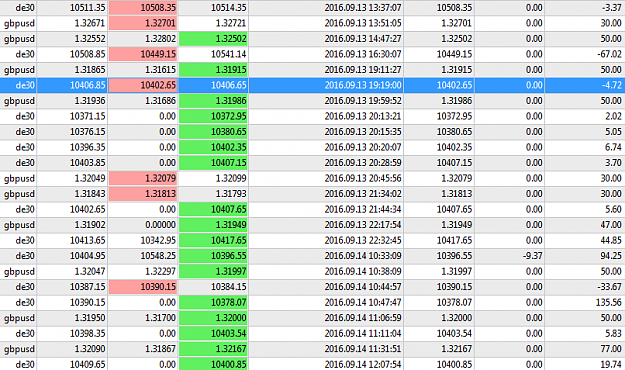Click the open price 1.32552
The width and height of the screenshot is (625, 370).
[90, 39]
